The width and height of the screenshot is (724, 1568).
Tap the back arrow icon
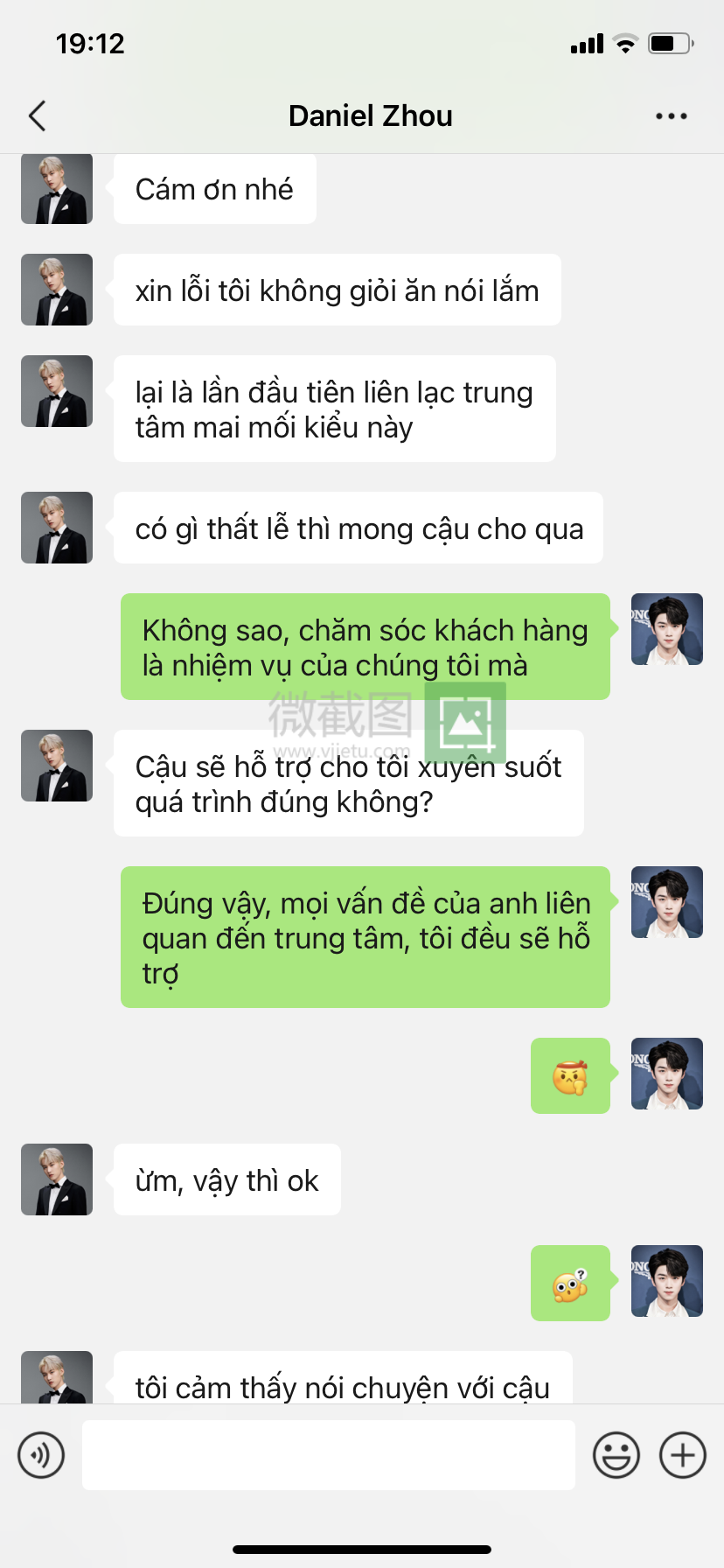click(37, 115)
